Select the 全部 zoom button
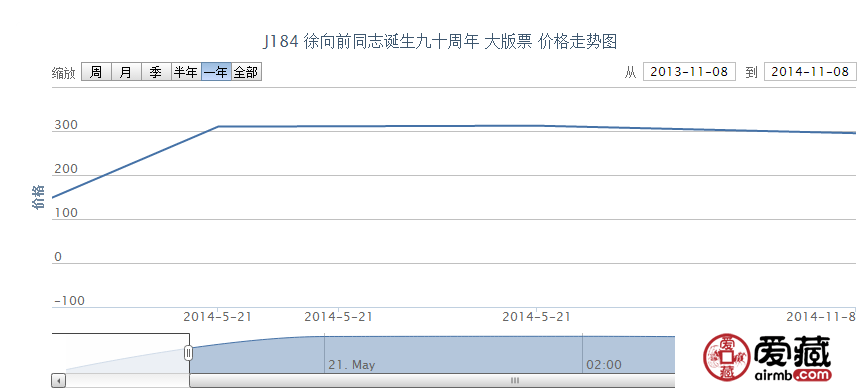 [246, 72]
